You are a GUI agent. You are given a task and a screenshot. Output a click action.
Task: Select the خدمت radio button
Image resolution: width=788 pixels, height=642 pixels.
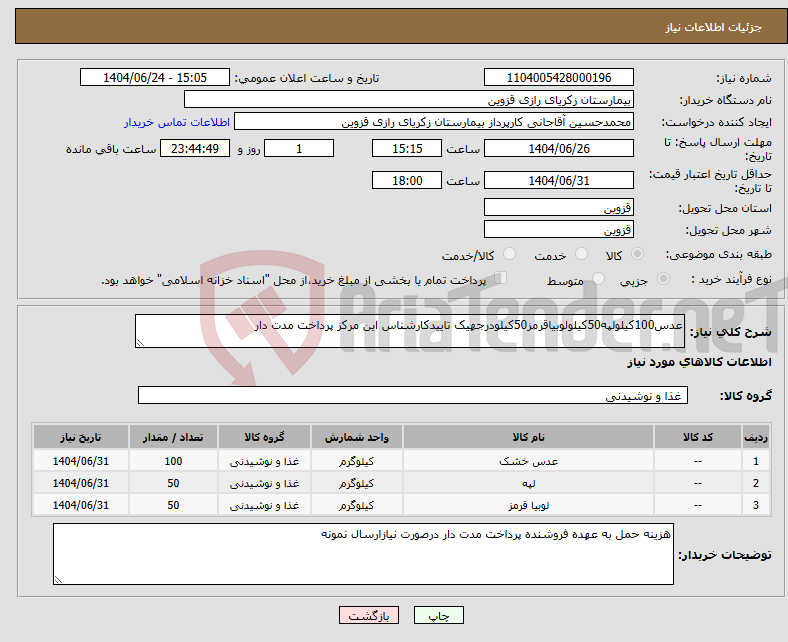(x=581, y=254)
